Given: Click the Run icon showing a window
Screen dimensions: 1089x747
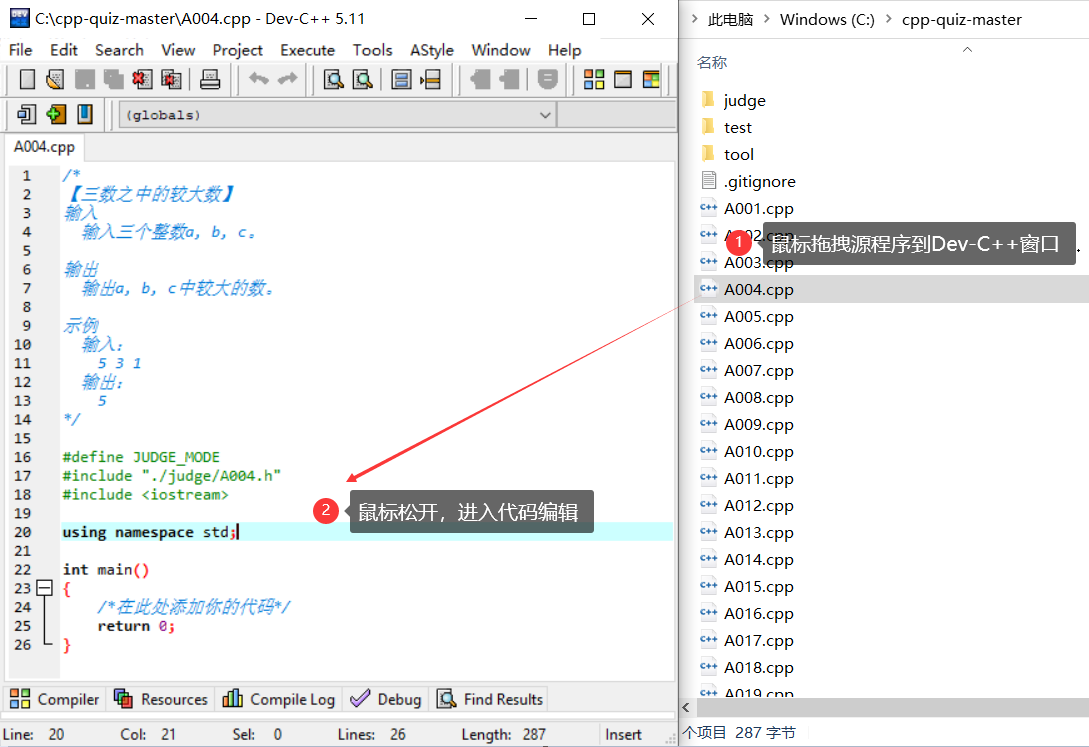Looking at the screenshot, I should (x=623, y=79).
